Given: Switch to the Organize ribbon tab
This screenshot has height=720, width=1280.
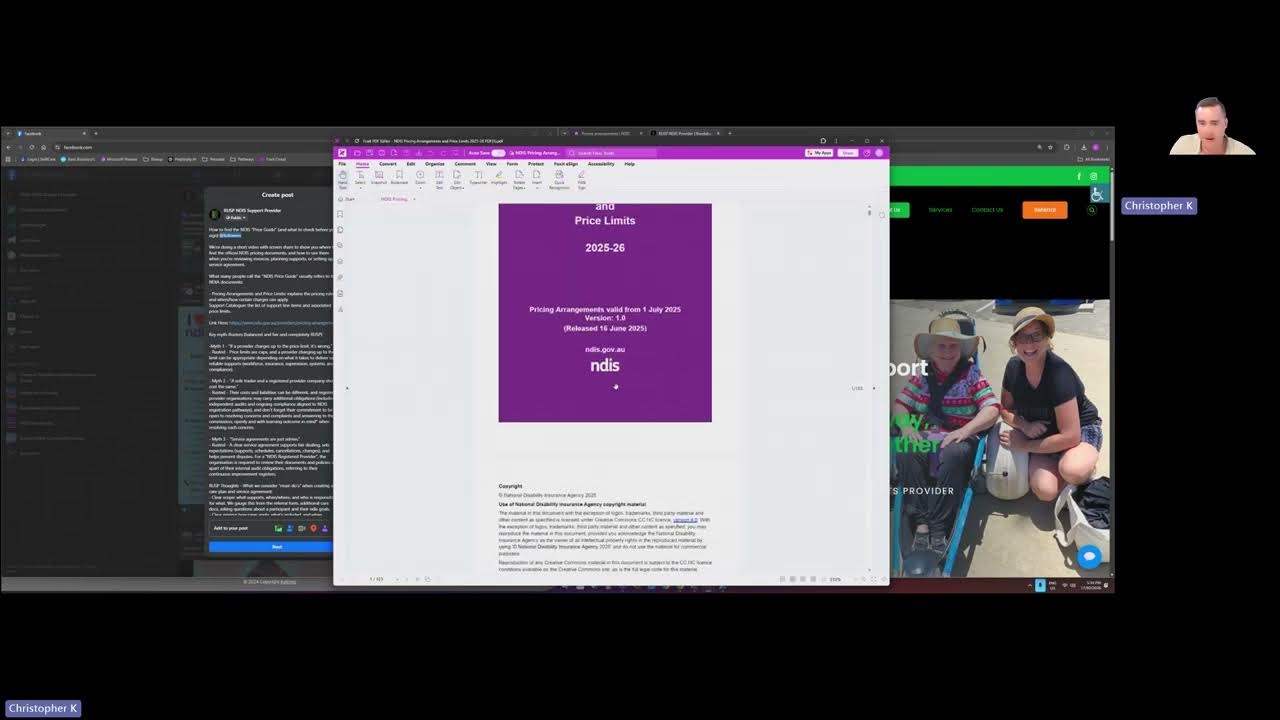Looking at the screenshot, I should 435,164.
